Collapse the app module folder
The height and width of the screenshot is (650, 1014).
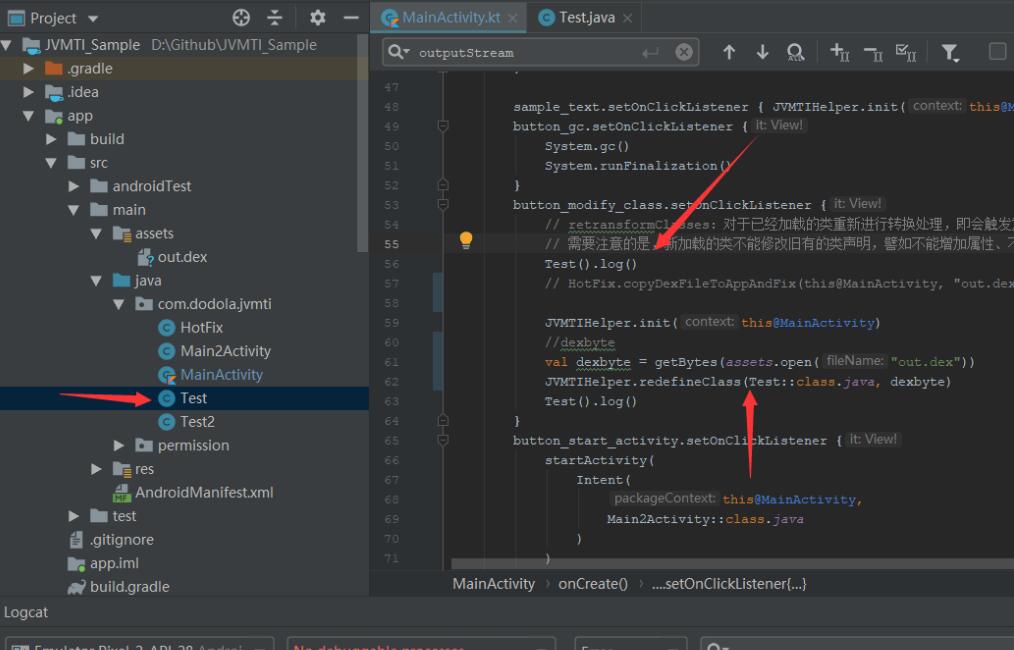click(x=28, y=116)
